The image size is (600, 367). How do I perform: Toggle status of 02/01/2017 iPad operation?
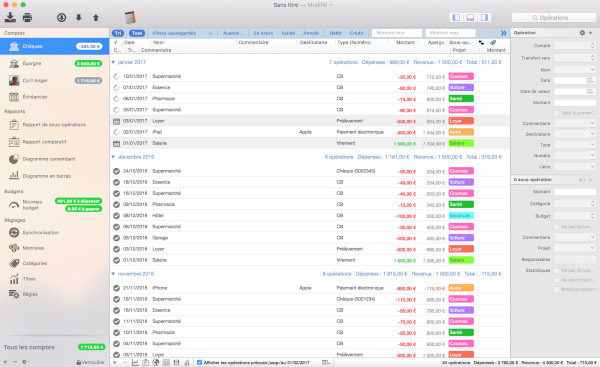point(116,132)
